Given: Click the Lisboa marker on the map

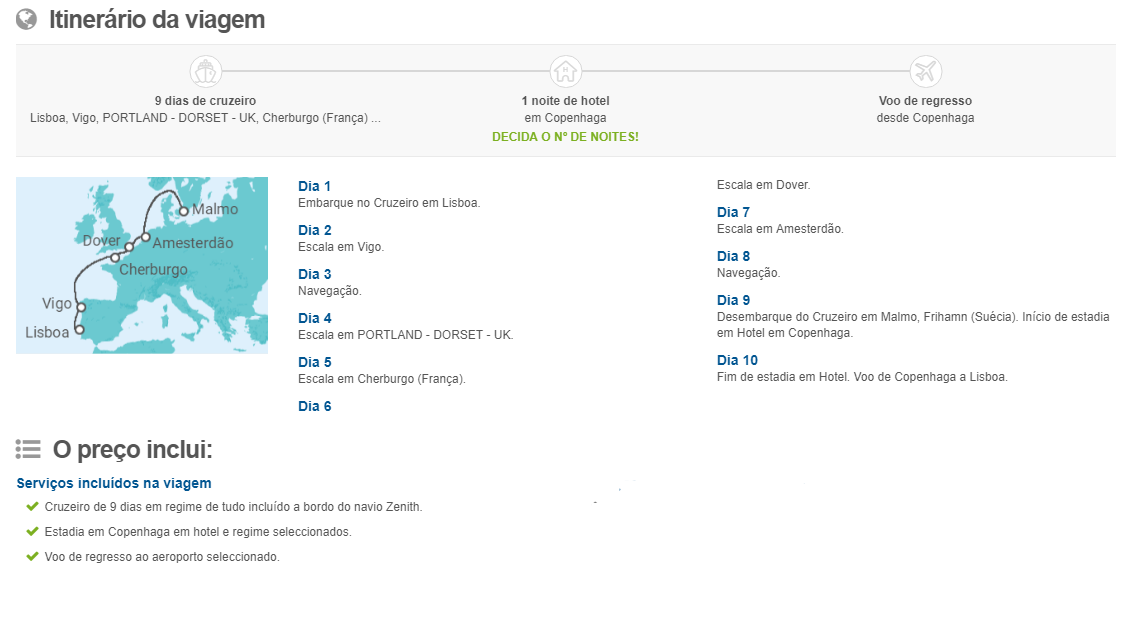Looking at the screenshot, I should click(x=79, y=329).
